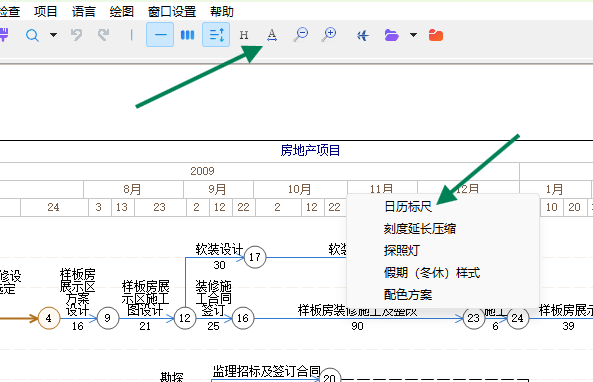The image size is (593, 382).
Task: Open the 绘图 menu
Action: click(x=122, y=11)
